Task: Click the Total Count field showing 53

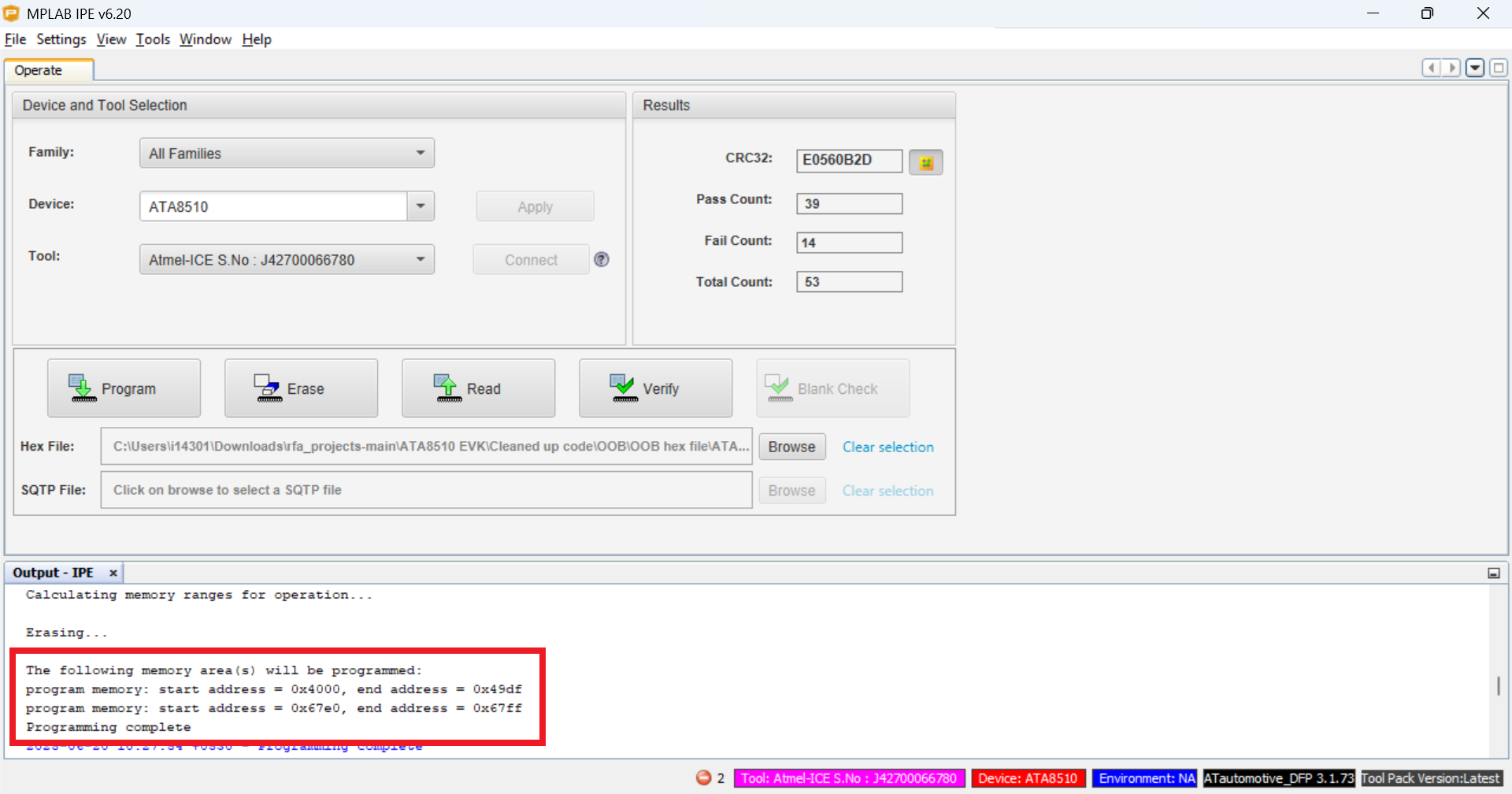Action: (x=849, y=281)
